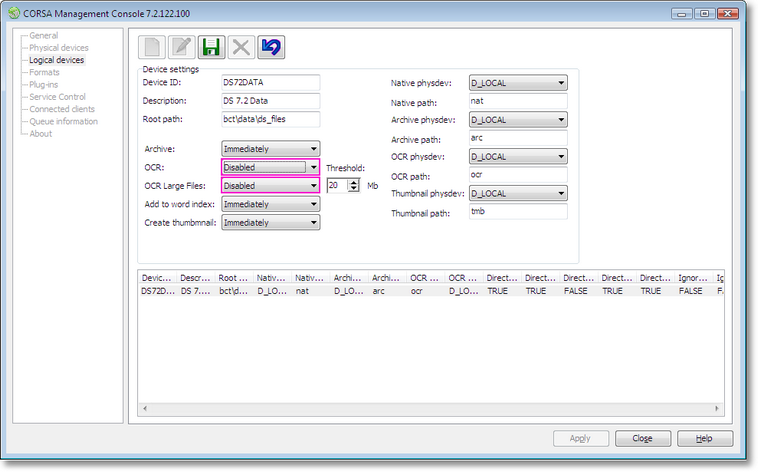Click the 'nat' cell in the list row
This screenshot has height=472, width=758.
tap(302, 291)
